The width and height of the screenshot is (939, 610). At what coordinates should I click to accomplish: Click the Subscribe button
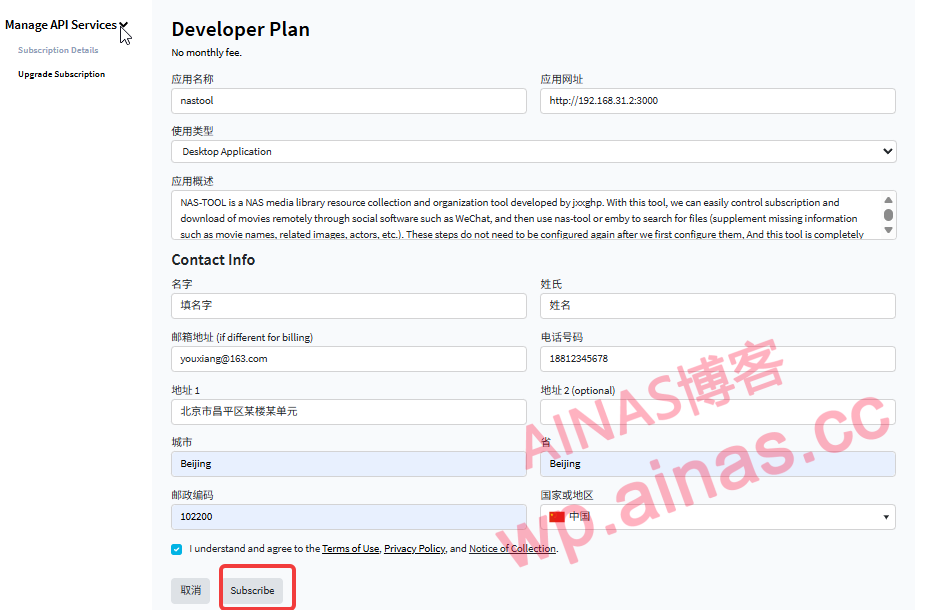[252, 590]
